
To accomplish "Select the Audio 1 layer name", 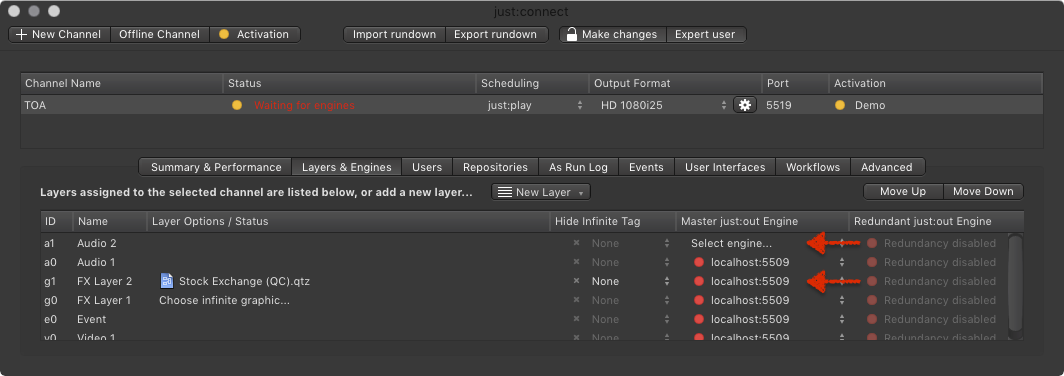I will point(96,262).
